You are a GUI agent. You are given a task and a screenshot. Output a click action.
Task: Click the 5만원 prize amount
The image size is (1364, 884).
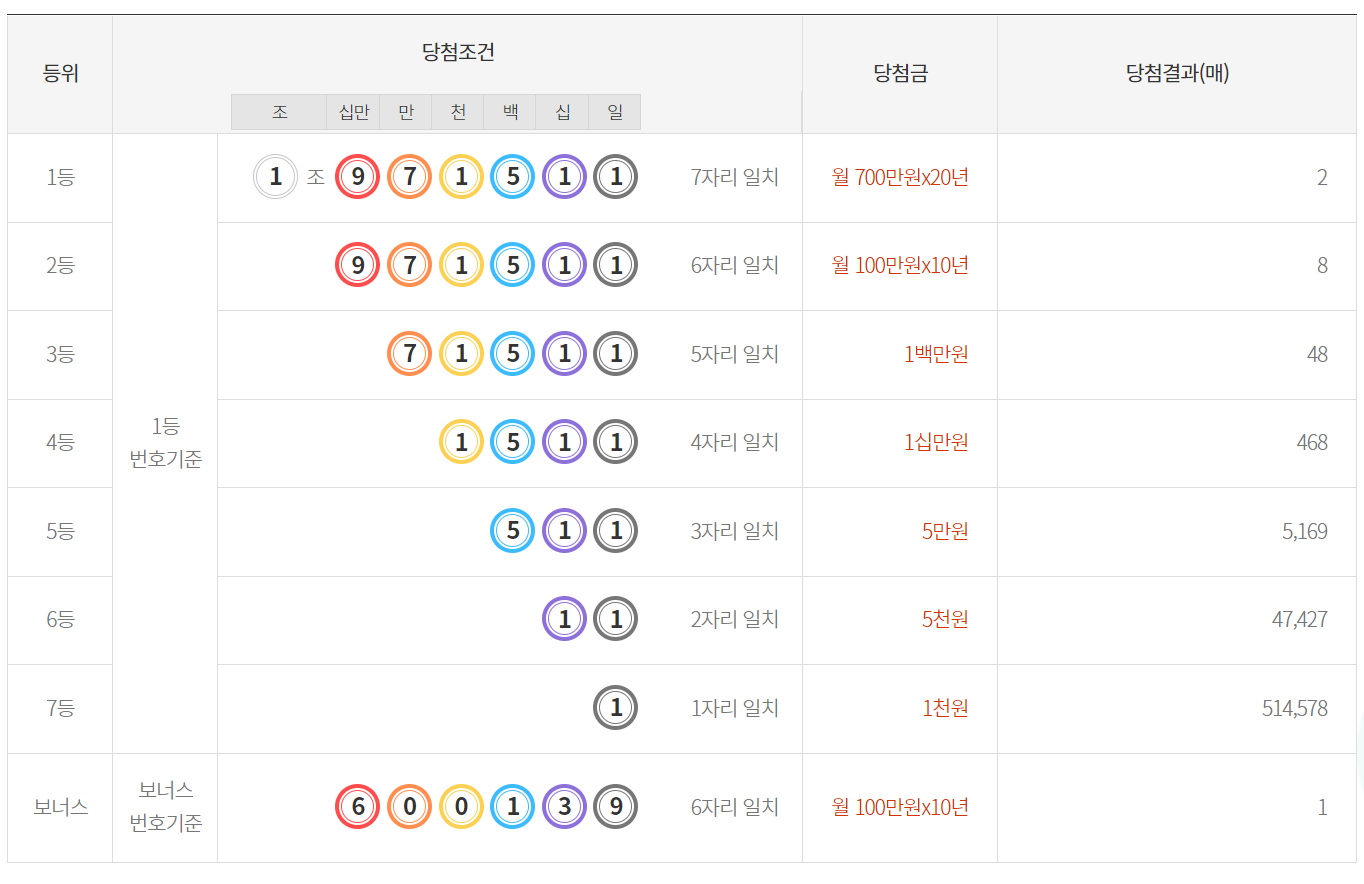(x=945, y=531)
